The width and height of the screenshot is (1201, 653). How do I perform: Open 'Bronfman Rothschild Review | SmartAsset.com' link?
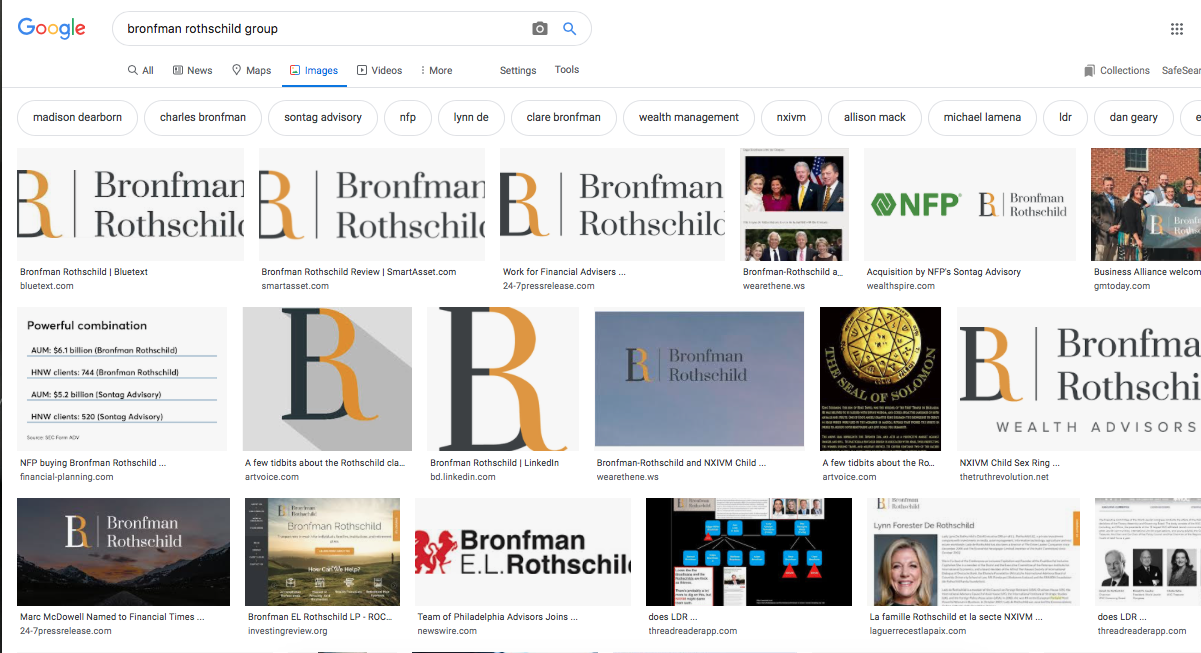pyautogui.click(x=359, y=272)
